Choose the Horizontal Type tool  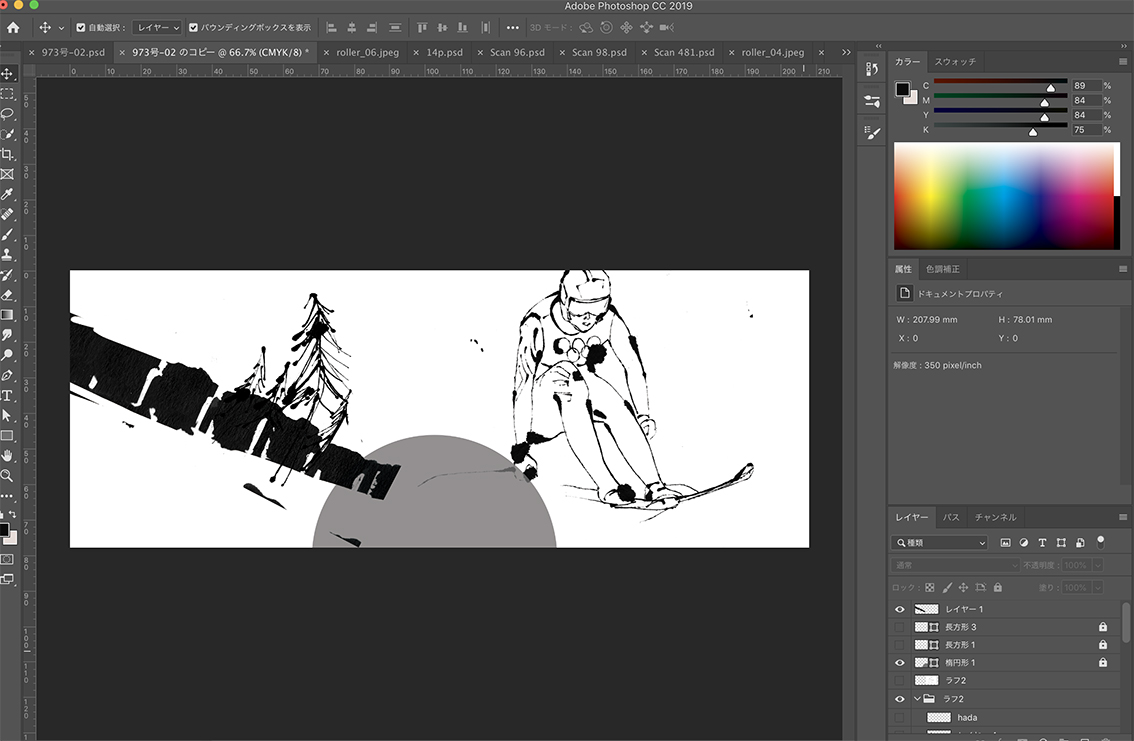[x=7, y=396]
